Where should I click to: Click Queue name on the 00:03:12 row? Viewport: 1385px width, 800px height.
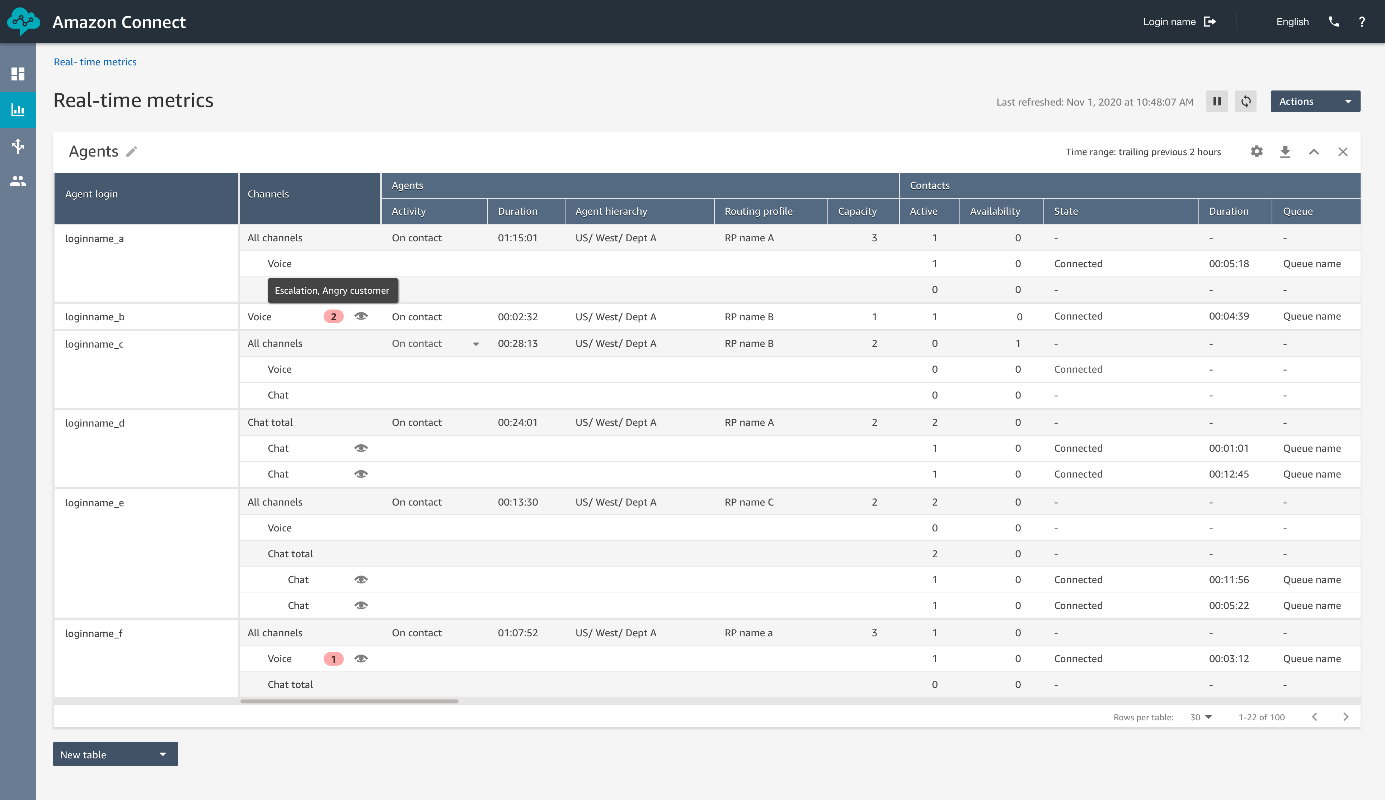point(1312,659)
